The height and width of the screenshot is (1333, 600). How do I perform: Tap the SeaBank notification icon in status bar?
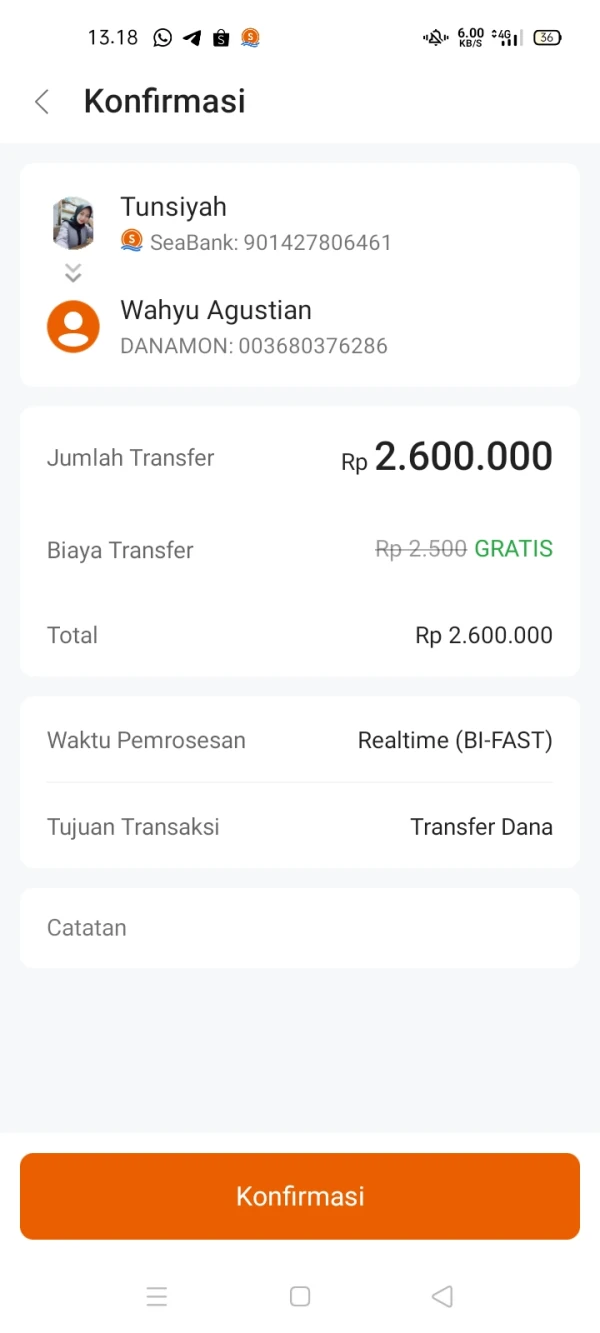[x=250, y=38]
